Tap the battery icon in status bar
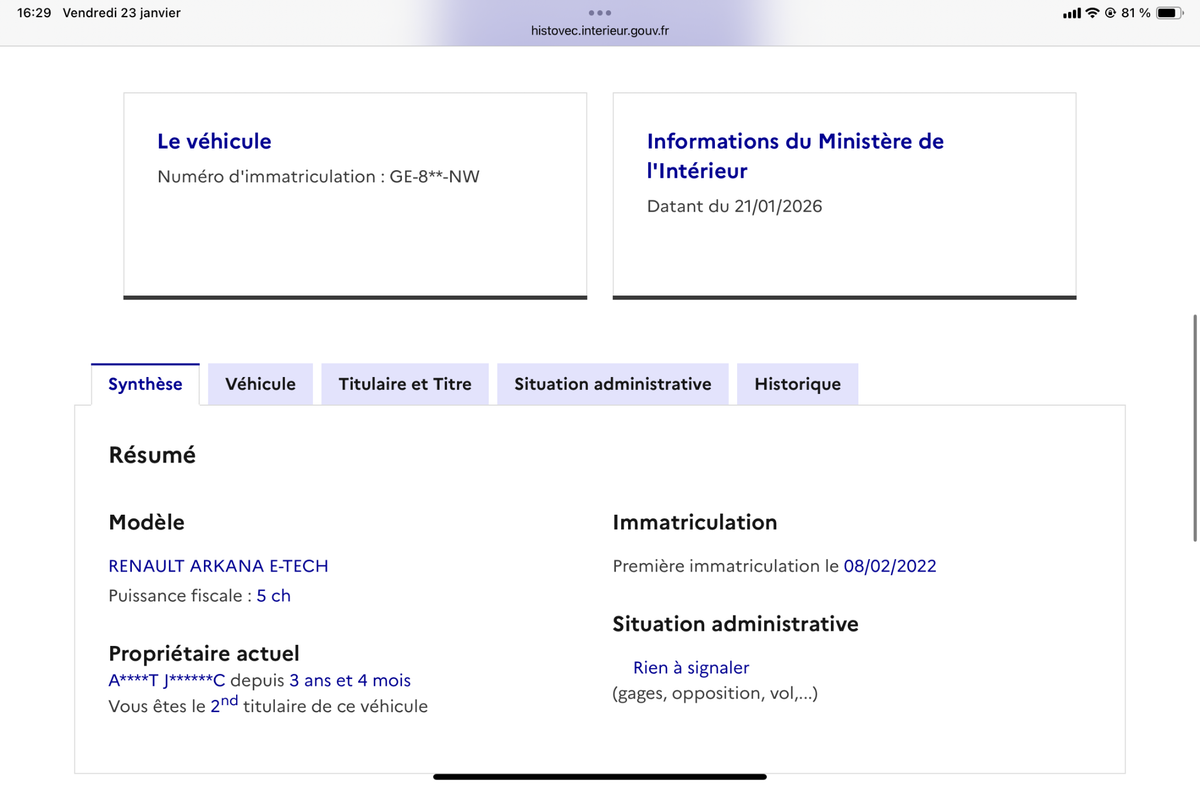 1170,13
